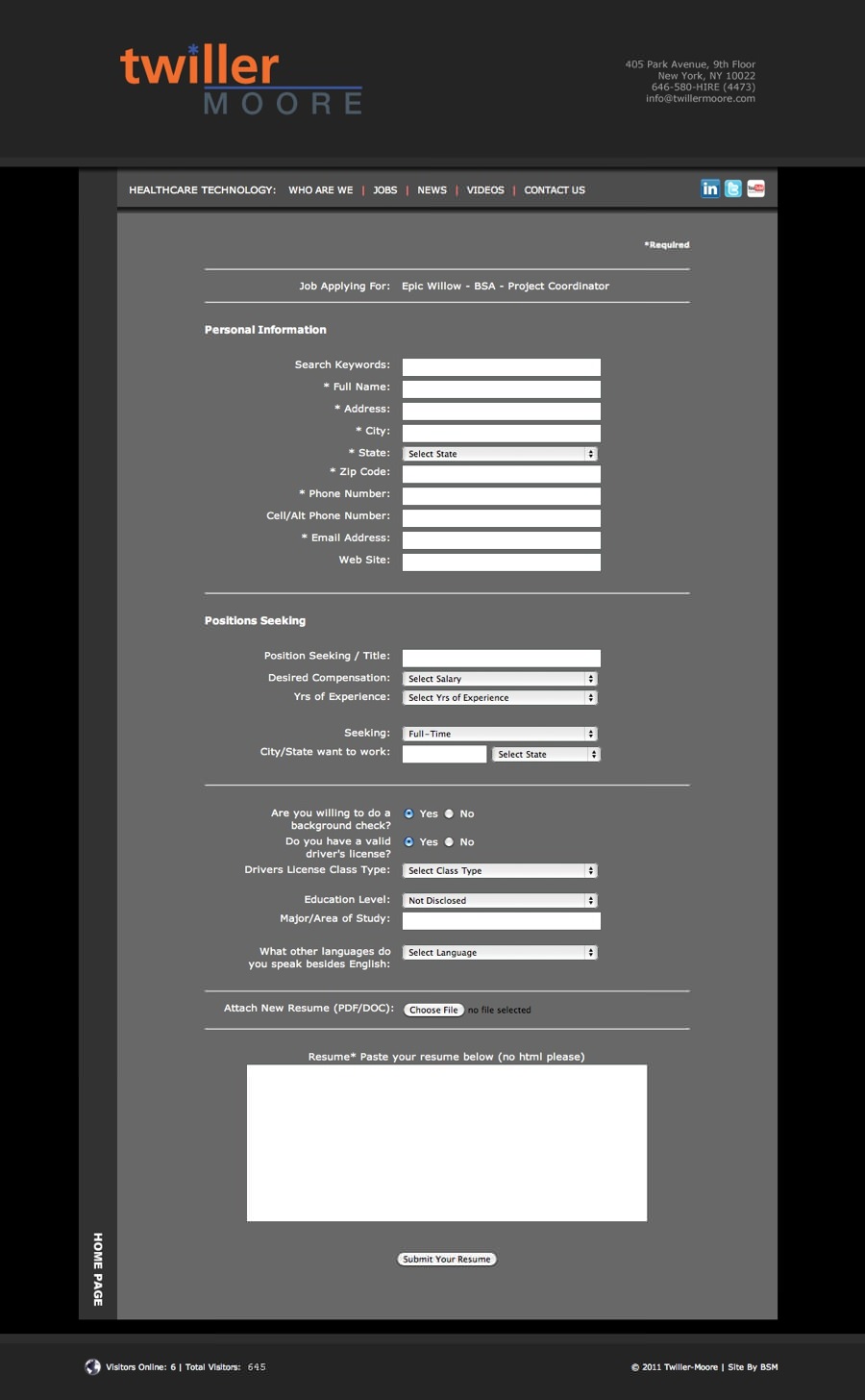
Task: Click the 'no file selected' status text
Action: pyautogui.click(x=500, y=1011)
